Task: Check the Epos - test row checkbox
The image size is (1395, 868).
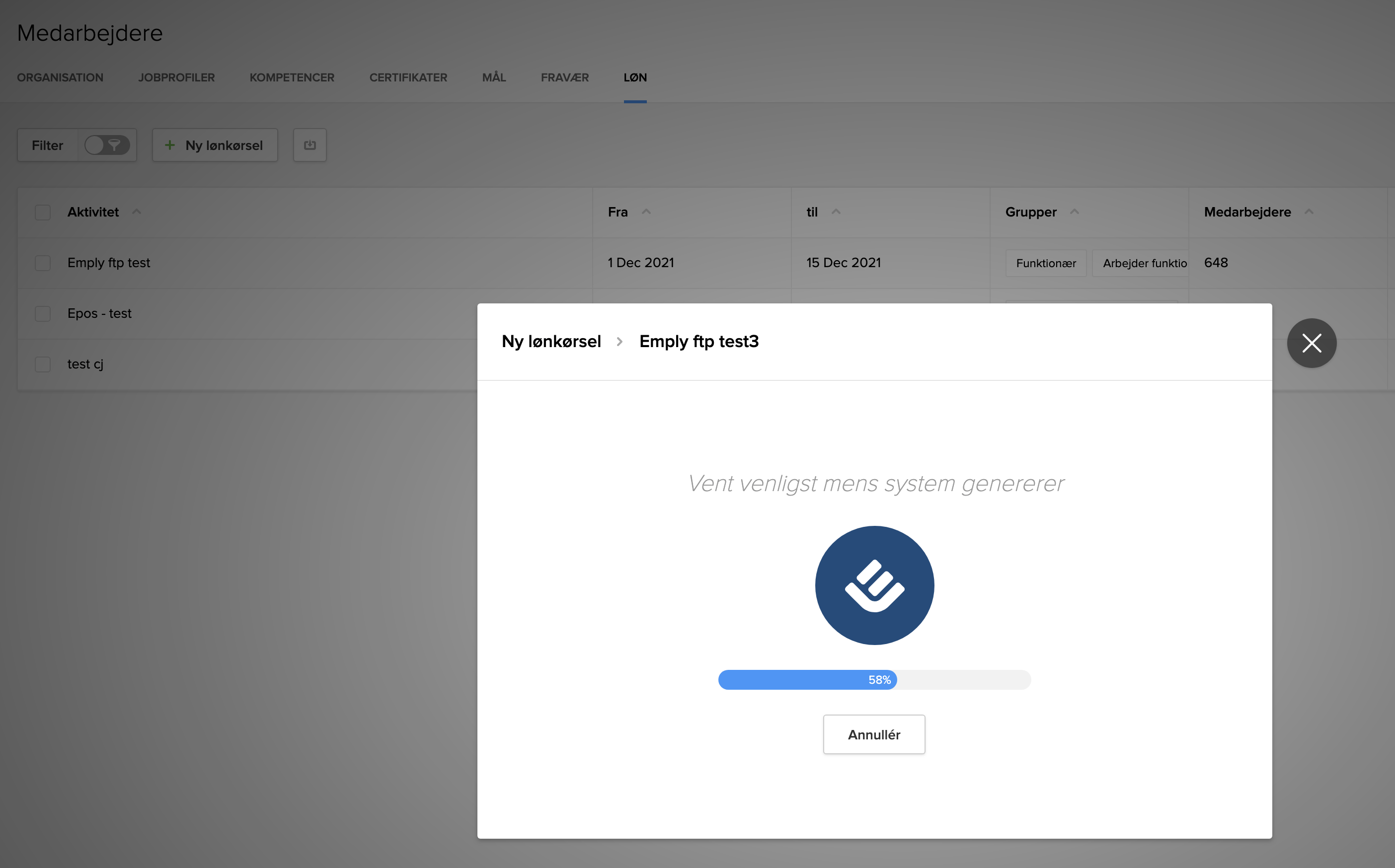Action: (x=43, y=313)
